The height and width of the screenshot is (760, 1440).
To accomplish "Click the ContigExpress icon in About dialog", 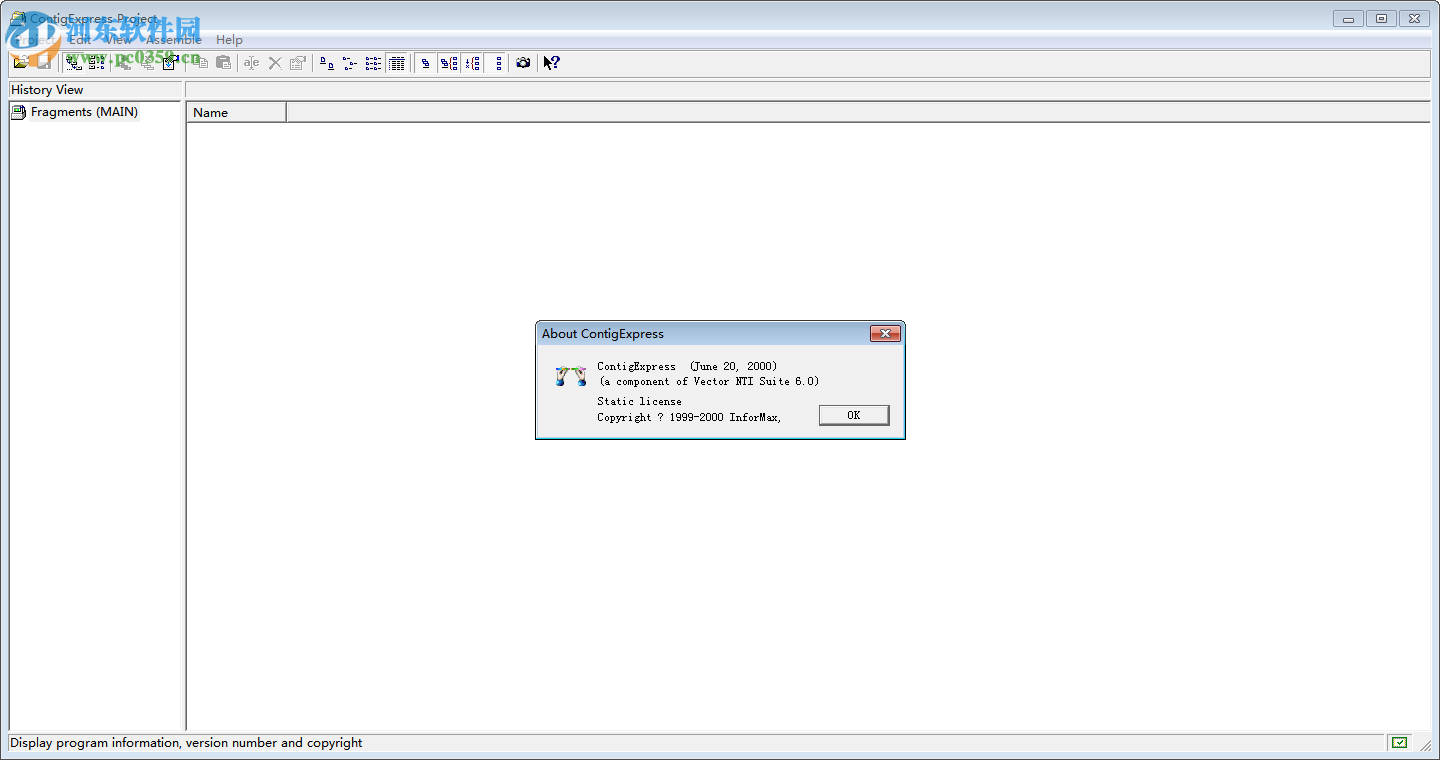I will pos(570,376).
